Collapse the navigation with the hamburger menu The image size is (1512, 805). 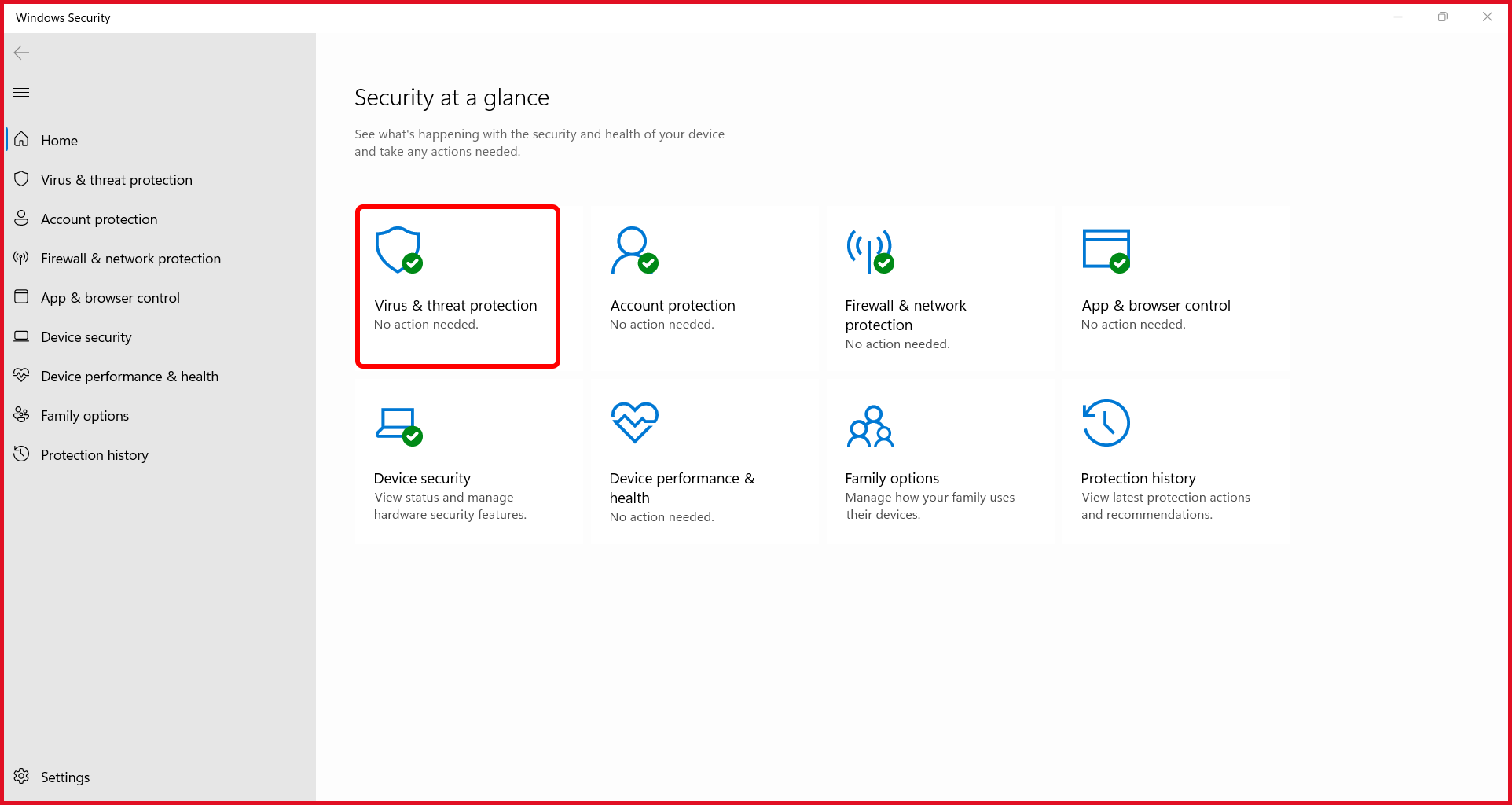click(21, 92)
